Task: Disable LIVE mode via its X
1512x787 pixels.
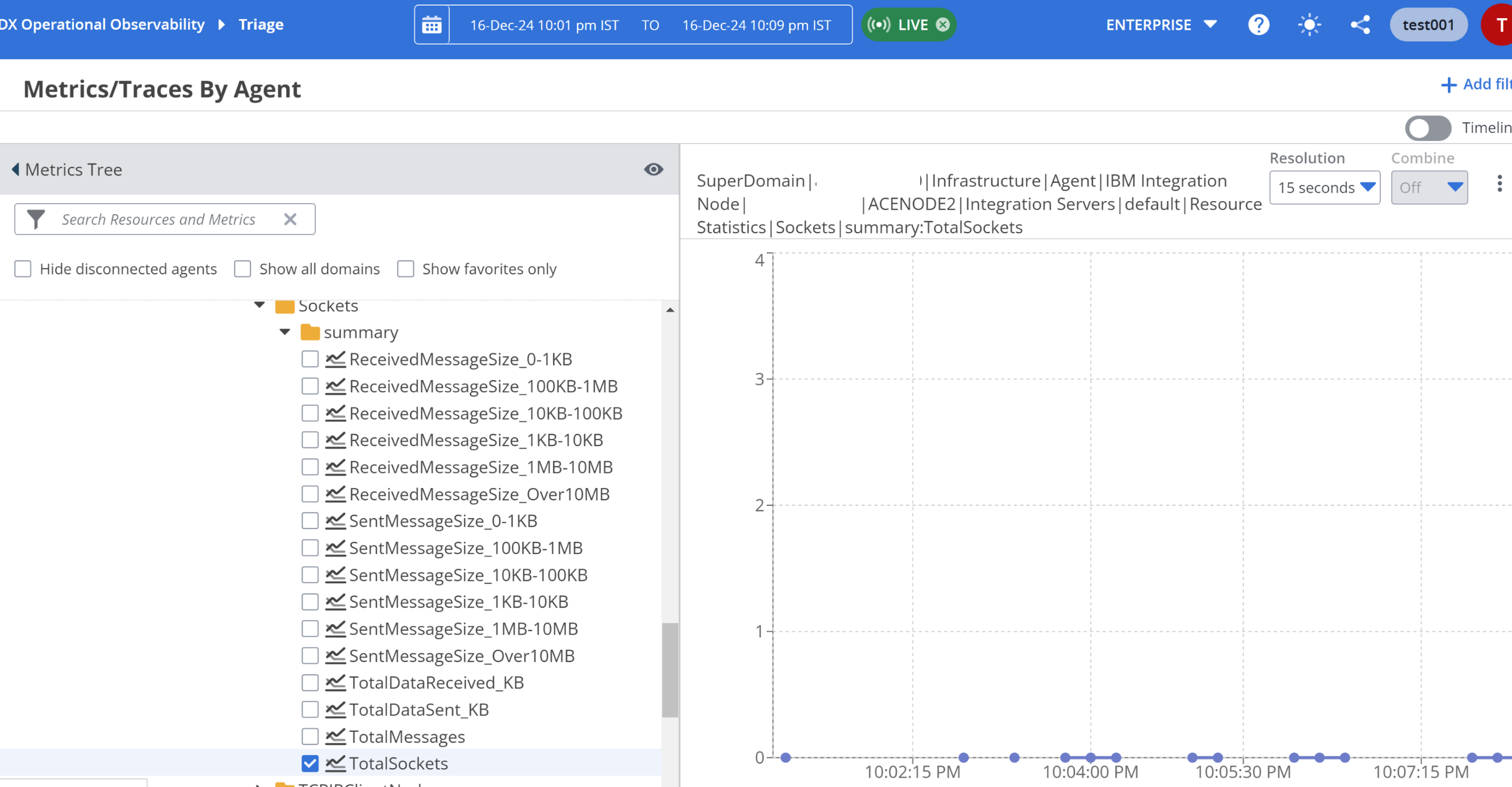Action: click(943, 25)
